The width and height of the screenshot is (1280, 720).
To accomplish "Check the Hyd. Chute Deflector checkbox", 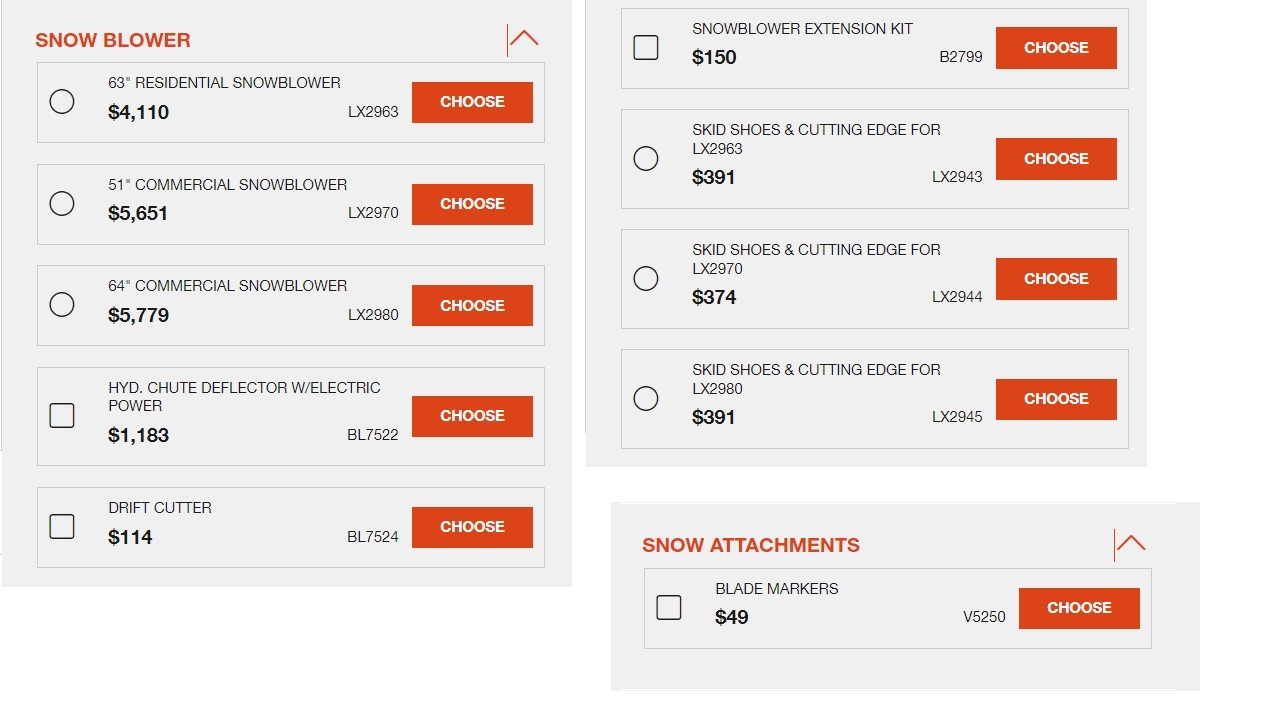I will 62,416.
